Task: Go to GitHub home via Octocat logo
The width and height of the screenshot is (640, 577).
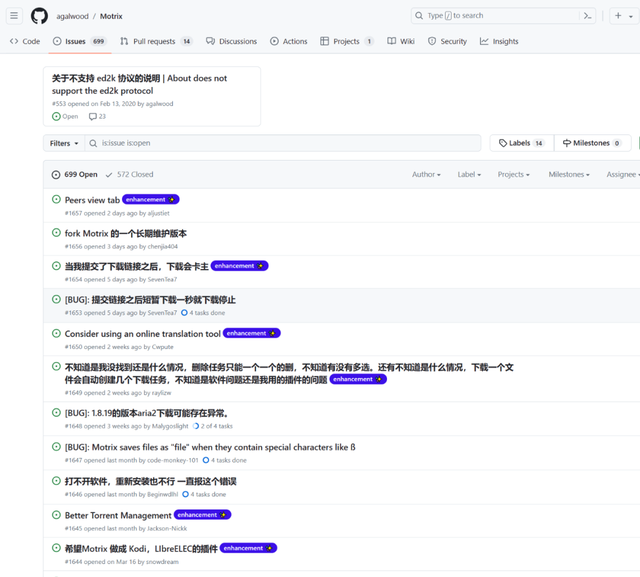Action: (39, 16)
